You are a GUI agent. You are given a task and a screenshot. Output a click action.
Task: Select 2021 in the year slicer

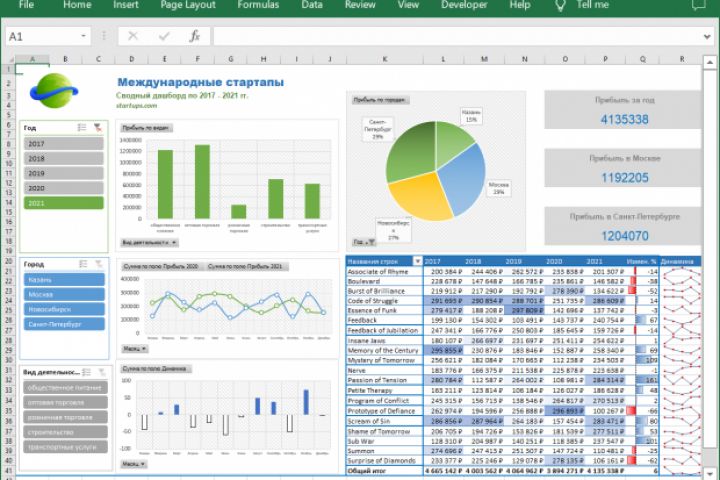tap(63, 203)
